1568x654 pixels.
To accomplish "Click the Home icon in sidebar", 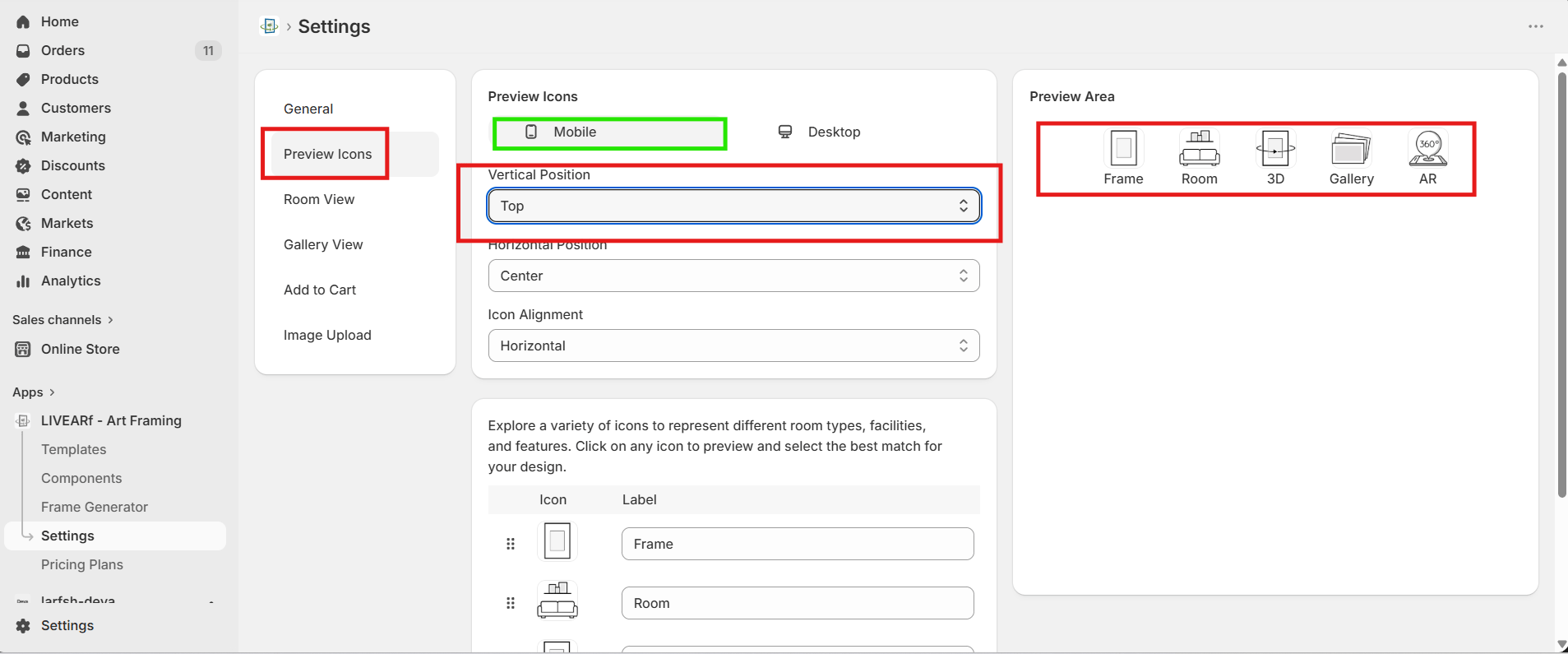I will click(x=23, y=22).
